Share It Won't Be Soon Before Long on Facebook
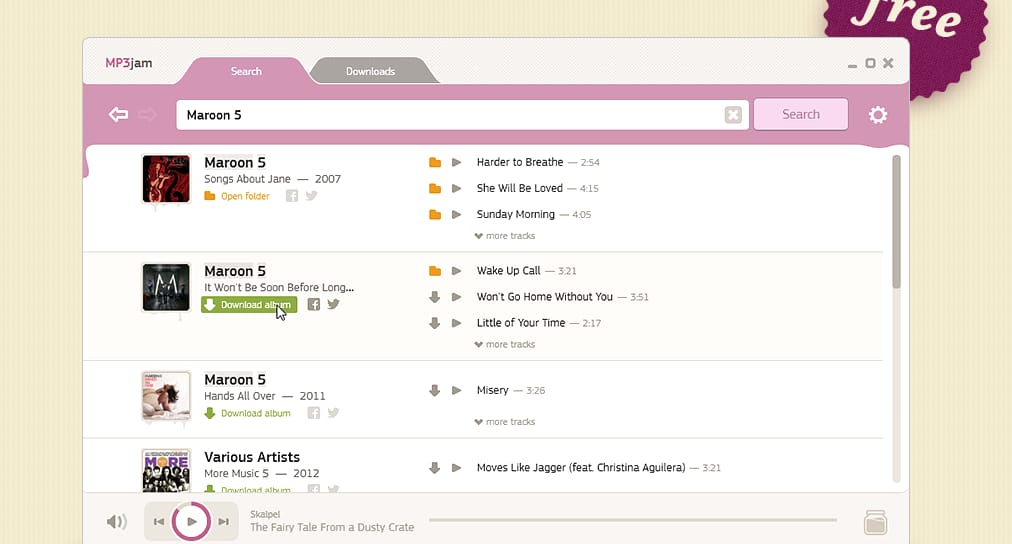 point(314,305)
